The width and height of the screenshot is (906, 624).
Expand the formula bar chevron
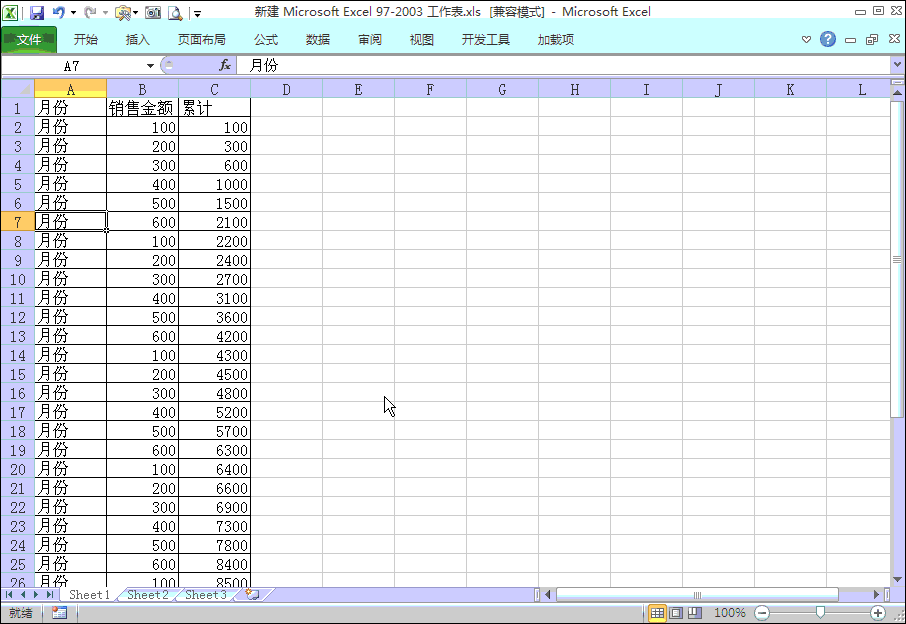pos(897,65)
